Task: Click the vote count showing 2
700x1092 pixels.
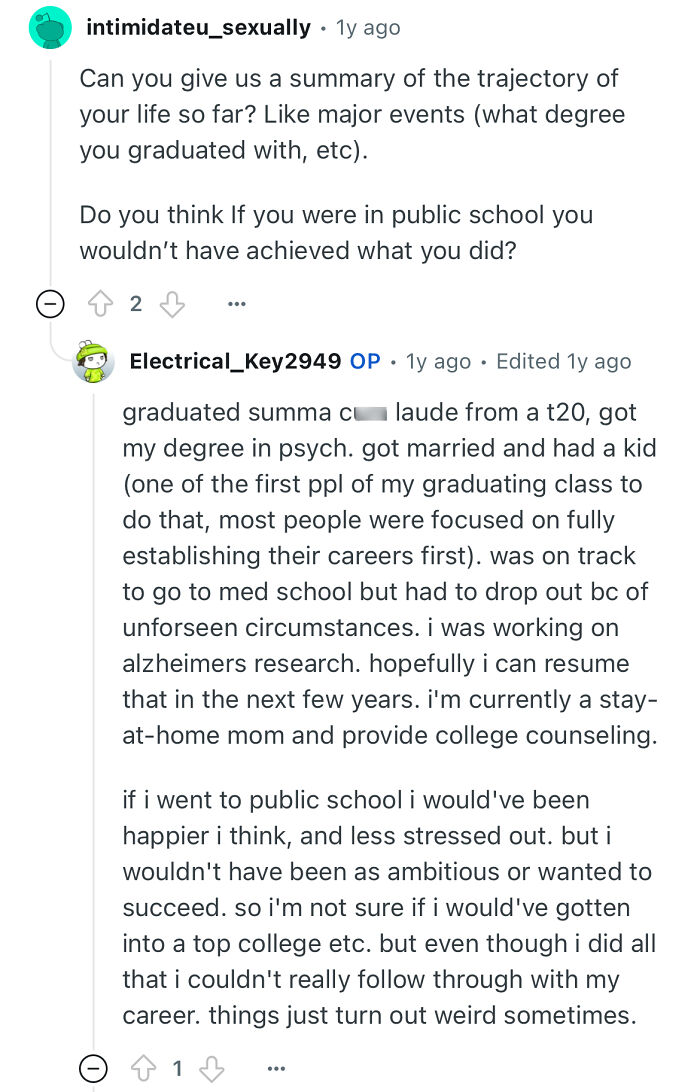Action: 136,303
